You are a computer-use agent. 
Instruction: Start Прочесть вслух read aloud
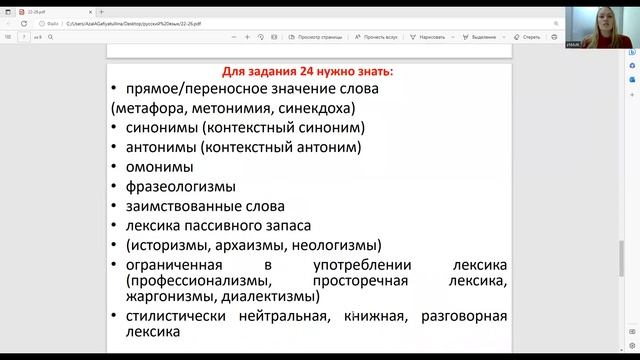point(376,37)
